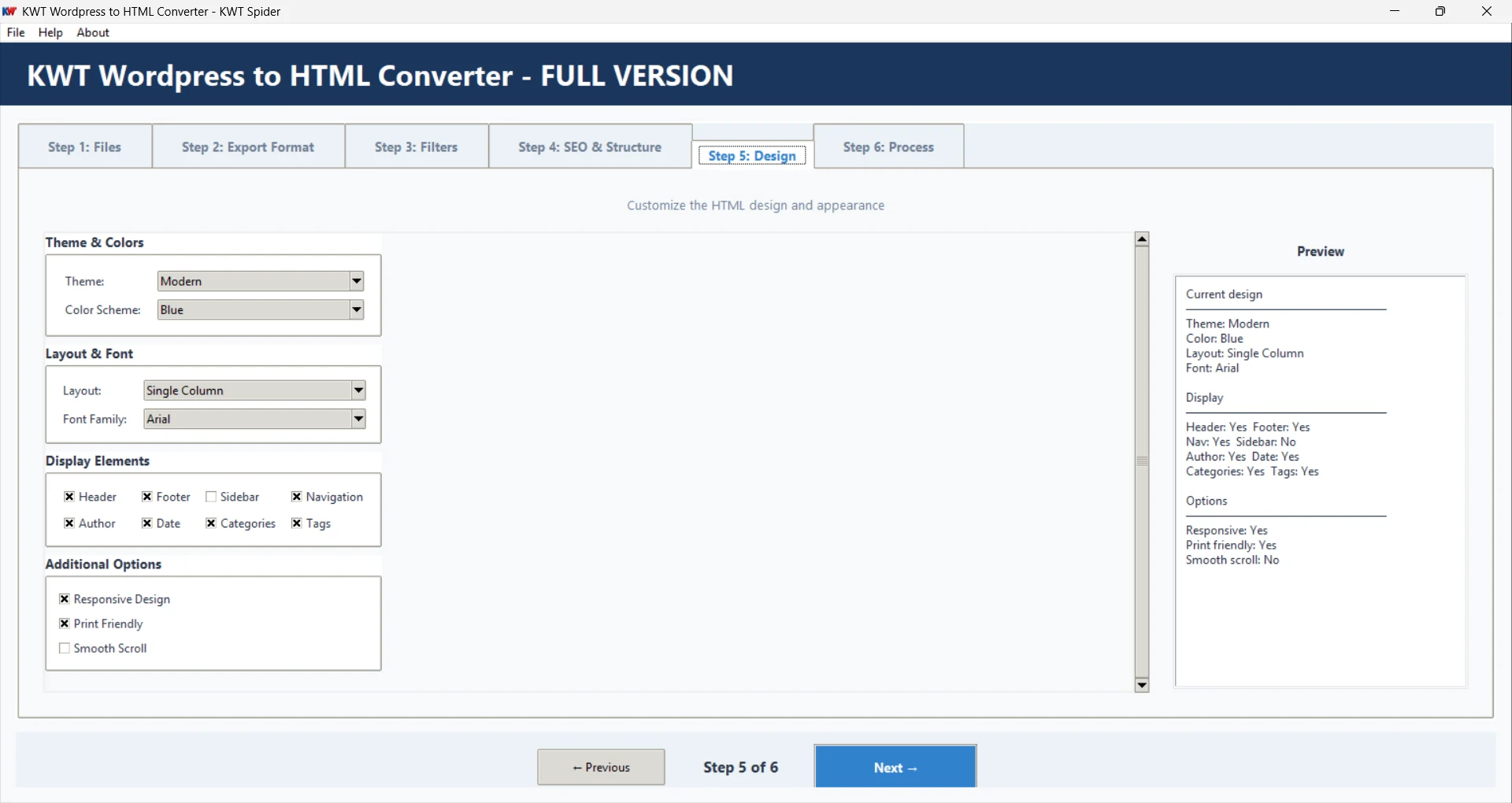
Task: Click 'Customize the HTML design and appearance' text
Action: (x=756, y=205)
